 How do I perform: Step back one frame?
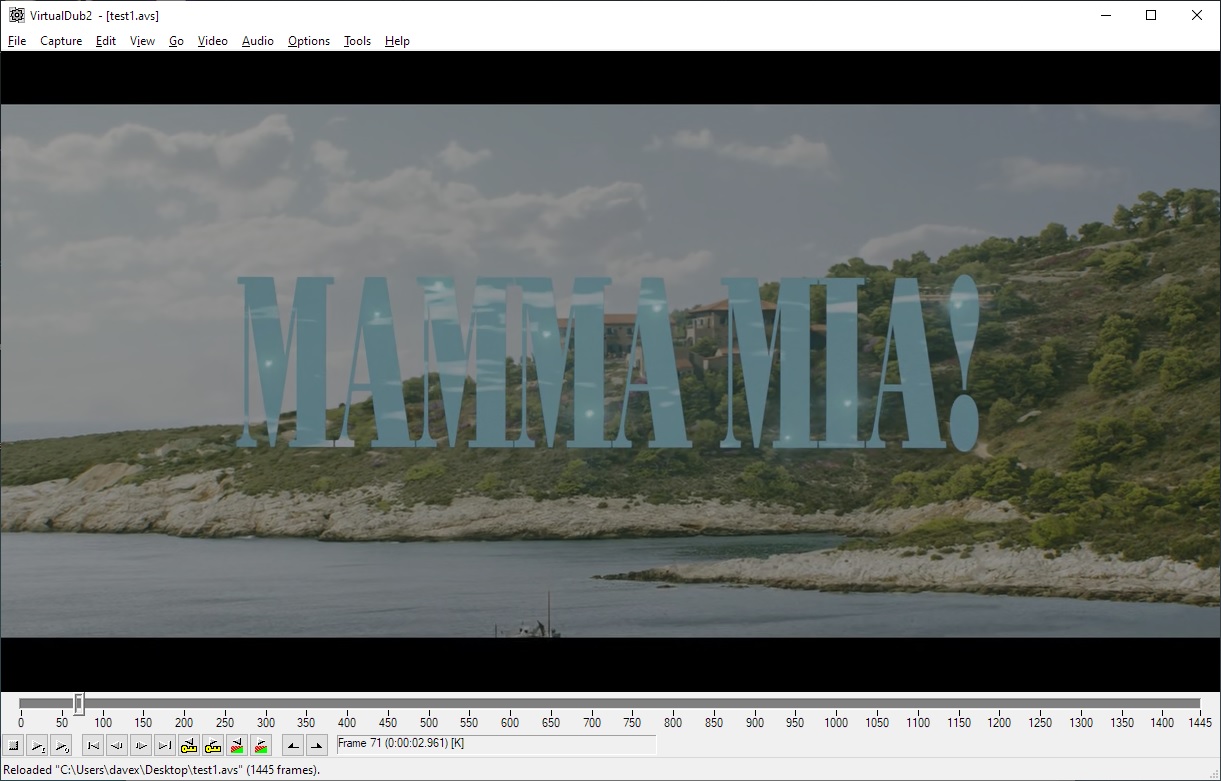coord(117,745)
